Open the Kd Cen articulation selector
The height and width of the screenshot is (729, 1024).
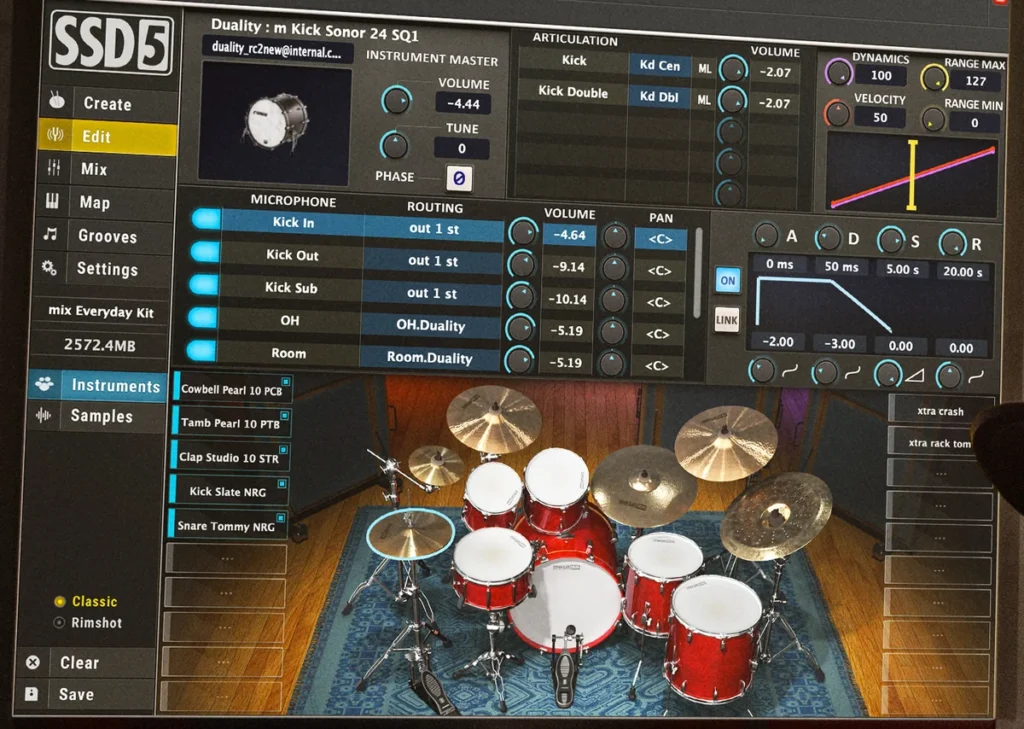(660, 65)
